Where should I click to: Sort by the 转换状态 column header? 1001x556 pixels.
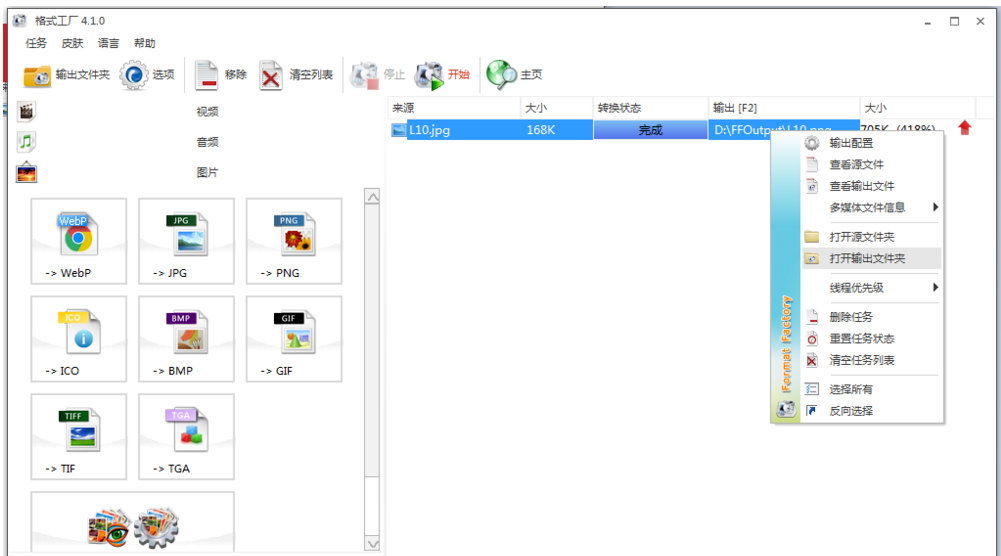click(651, 108)
